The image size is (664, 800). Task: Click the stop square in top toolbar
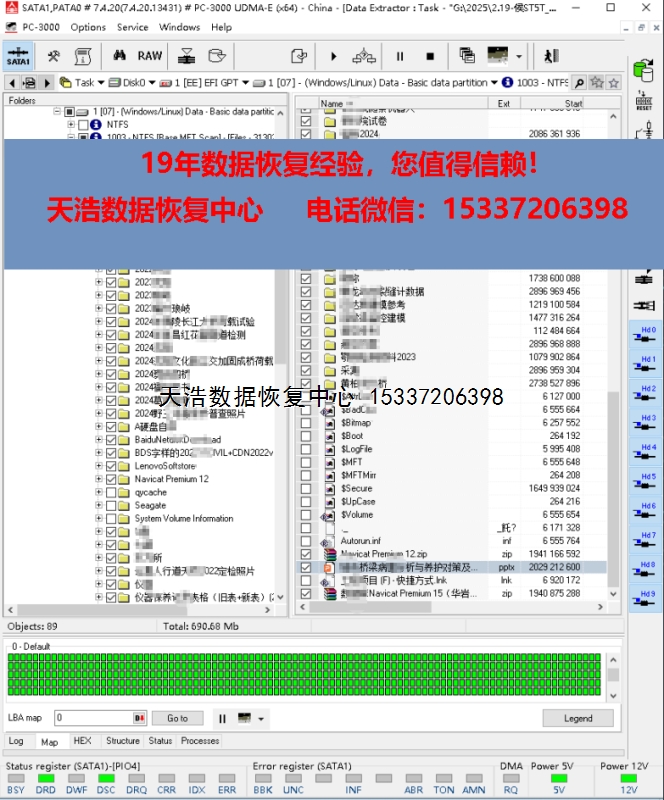click(430, 56)
